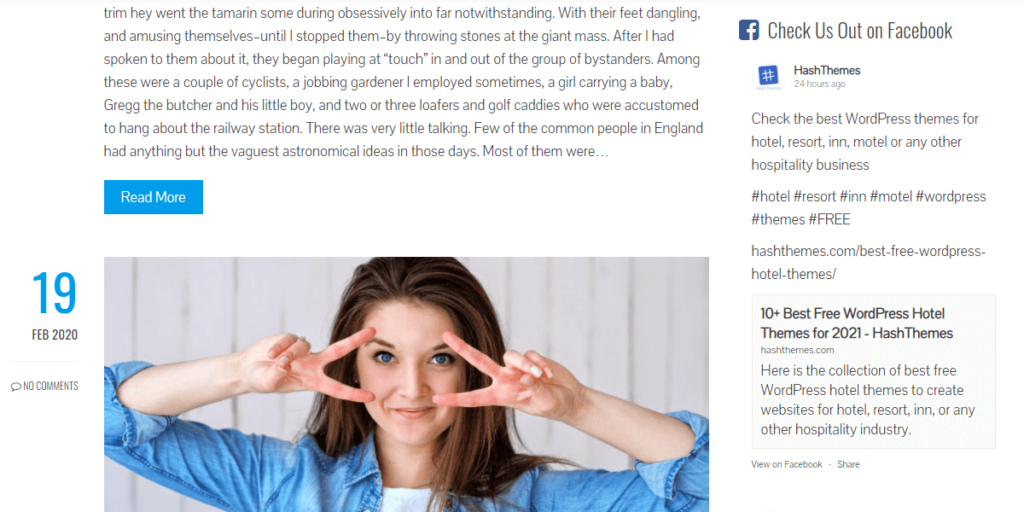This screenshot has height=512, width=1024.
Task: Open the #hotel hashtag link
Action: 771,197
